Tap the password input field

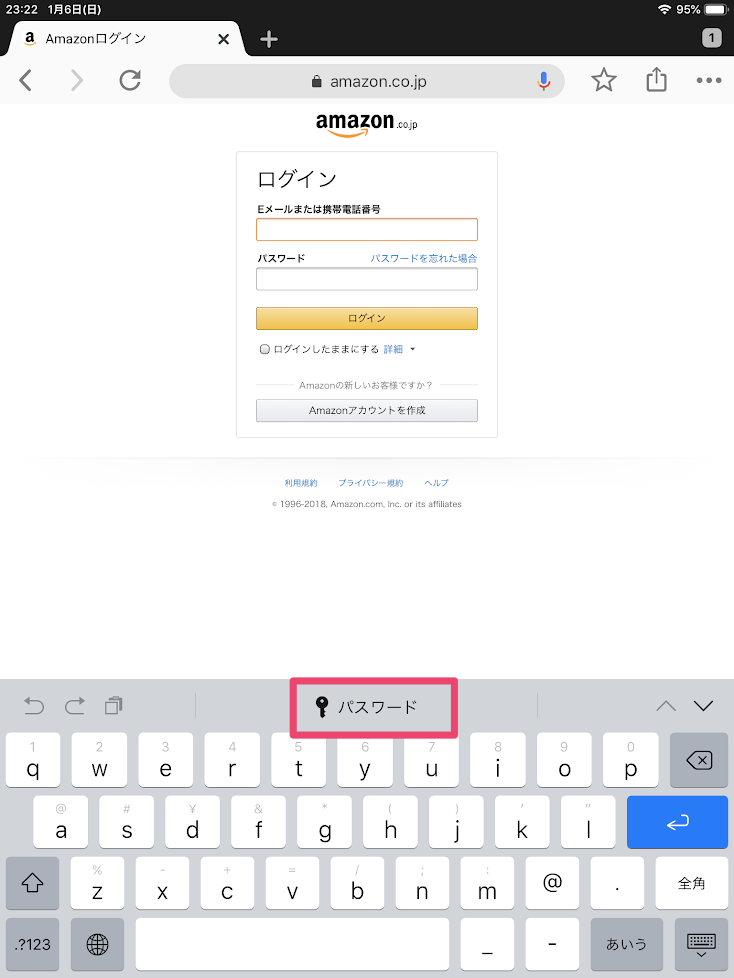click(x=367, y=279)
